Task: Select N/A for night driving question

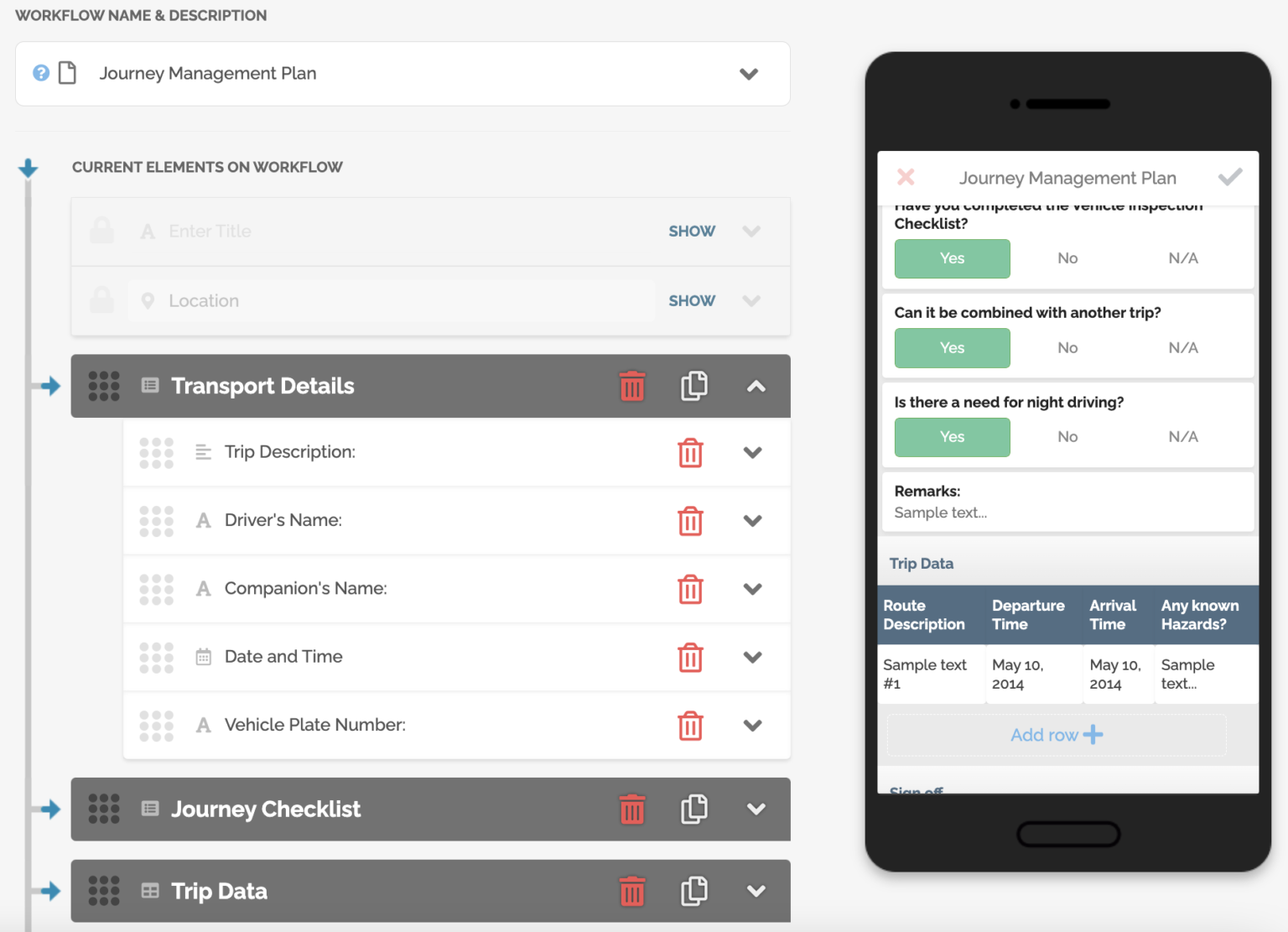Action: click(x=1183, y=437)
